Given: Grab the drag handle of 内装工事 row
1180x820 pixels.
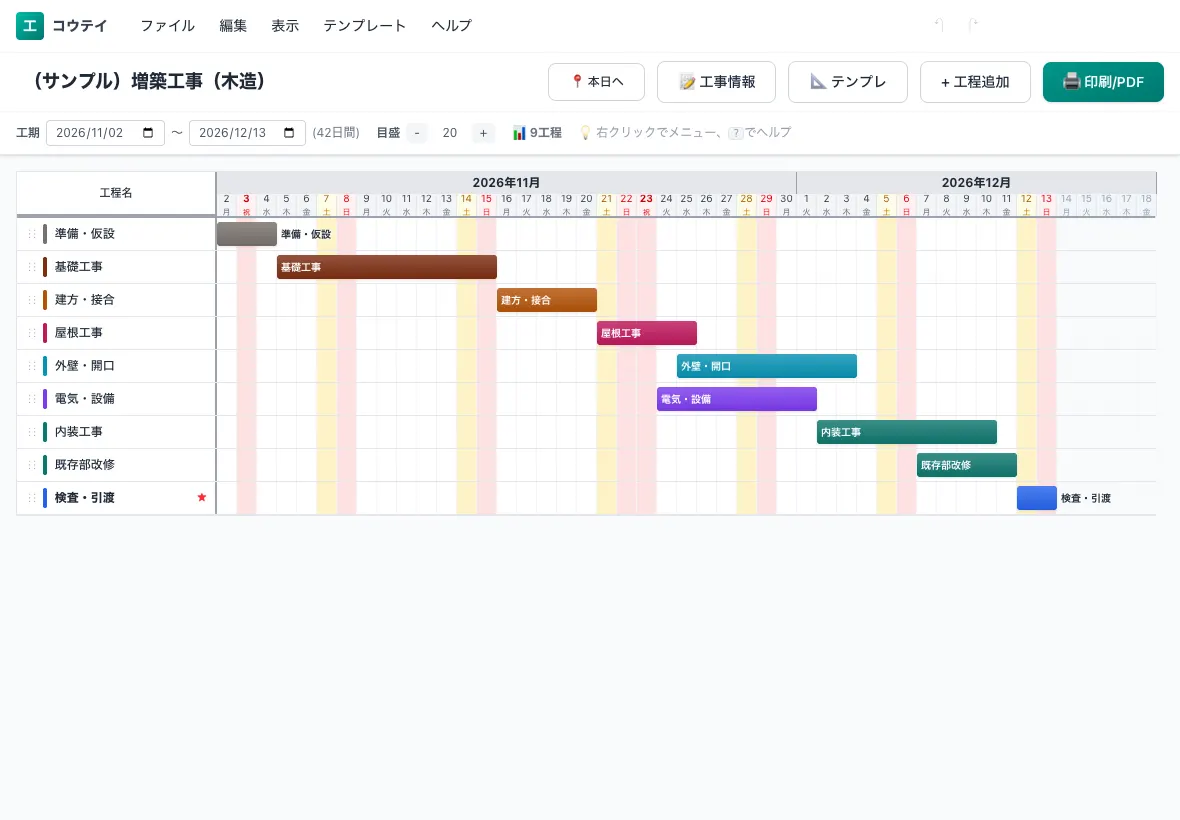Looking at the screenshot, I should tap(32, 432).
